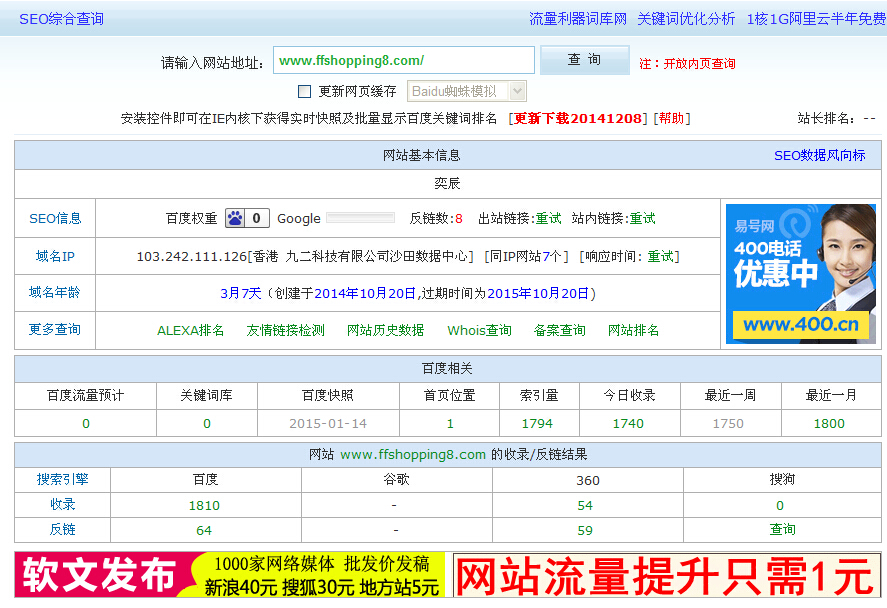887x608 pixels.
Task: Click 今日收录 value 1740
Action: 628,424
